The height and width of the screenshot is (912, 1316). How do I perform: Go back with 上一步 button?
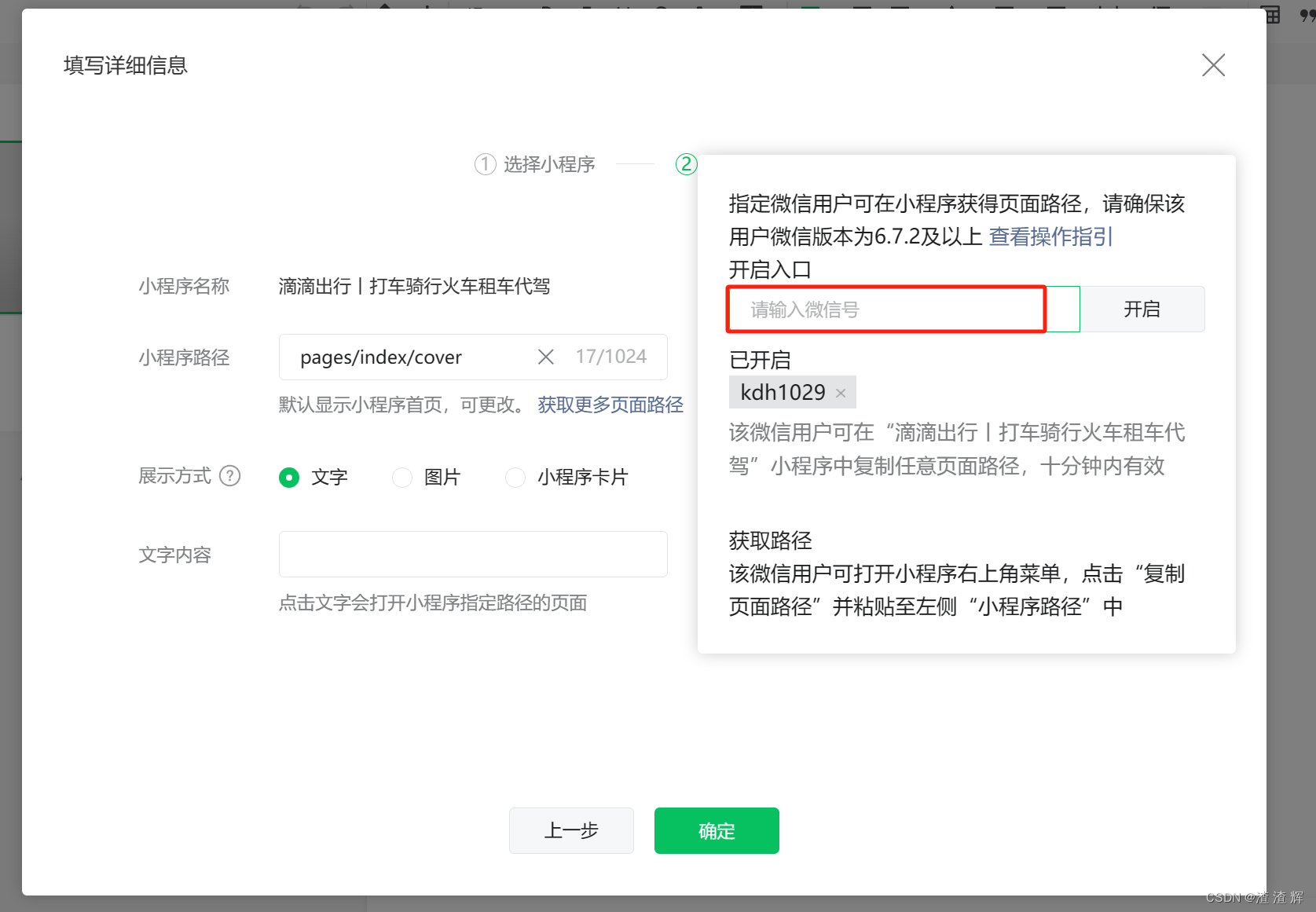pos(571,830)
